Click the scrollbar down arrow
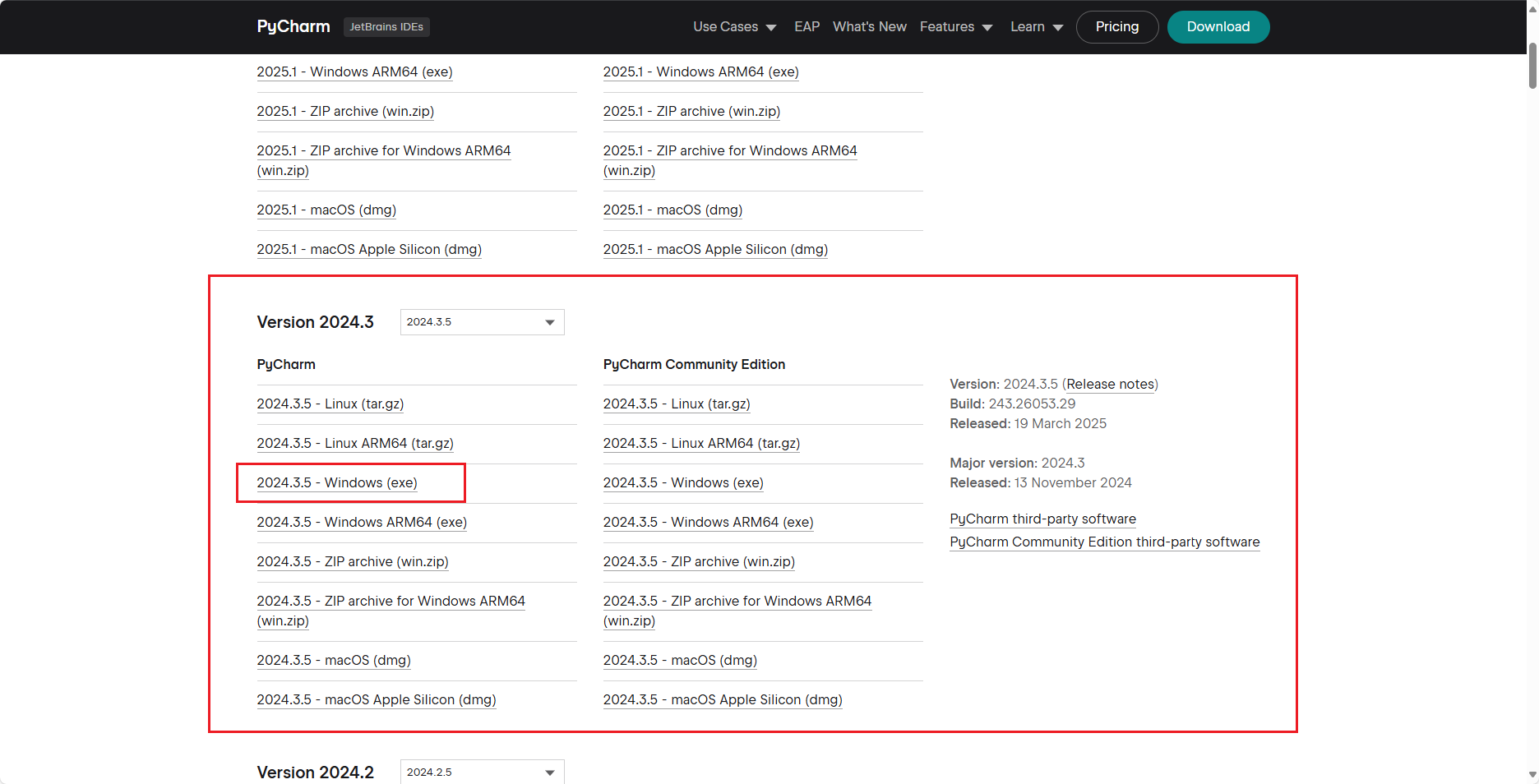This screenshot has height=784, width=1539. coord(1532,774)
